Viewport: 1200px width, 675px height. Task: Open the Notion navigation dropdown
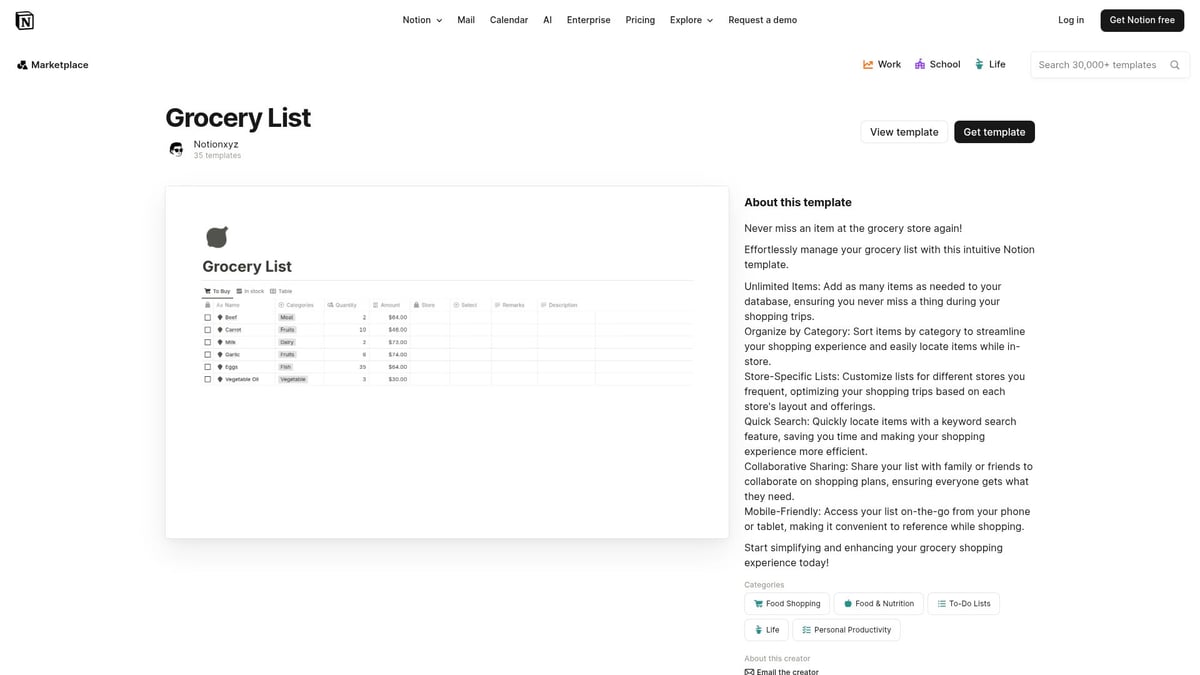(421, 19)
